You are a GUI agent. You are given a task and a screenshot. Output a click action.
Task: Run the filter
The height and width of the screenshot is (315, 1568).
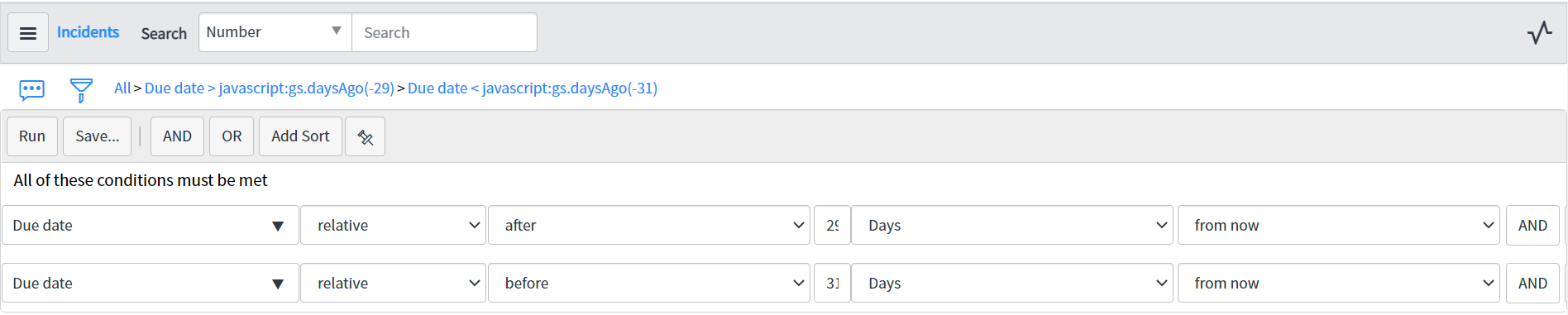tap(32, 136)
